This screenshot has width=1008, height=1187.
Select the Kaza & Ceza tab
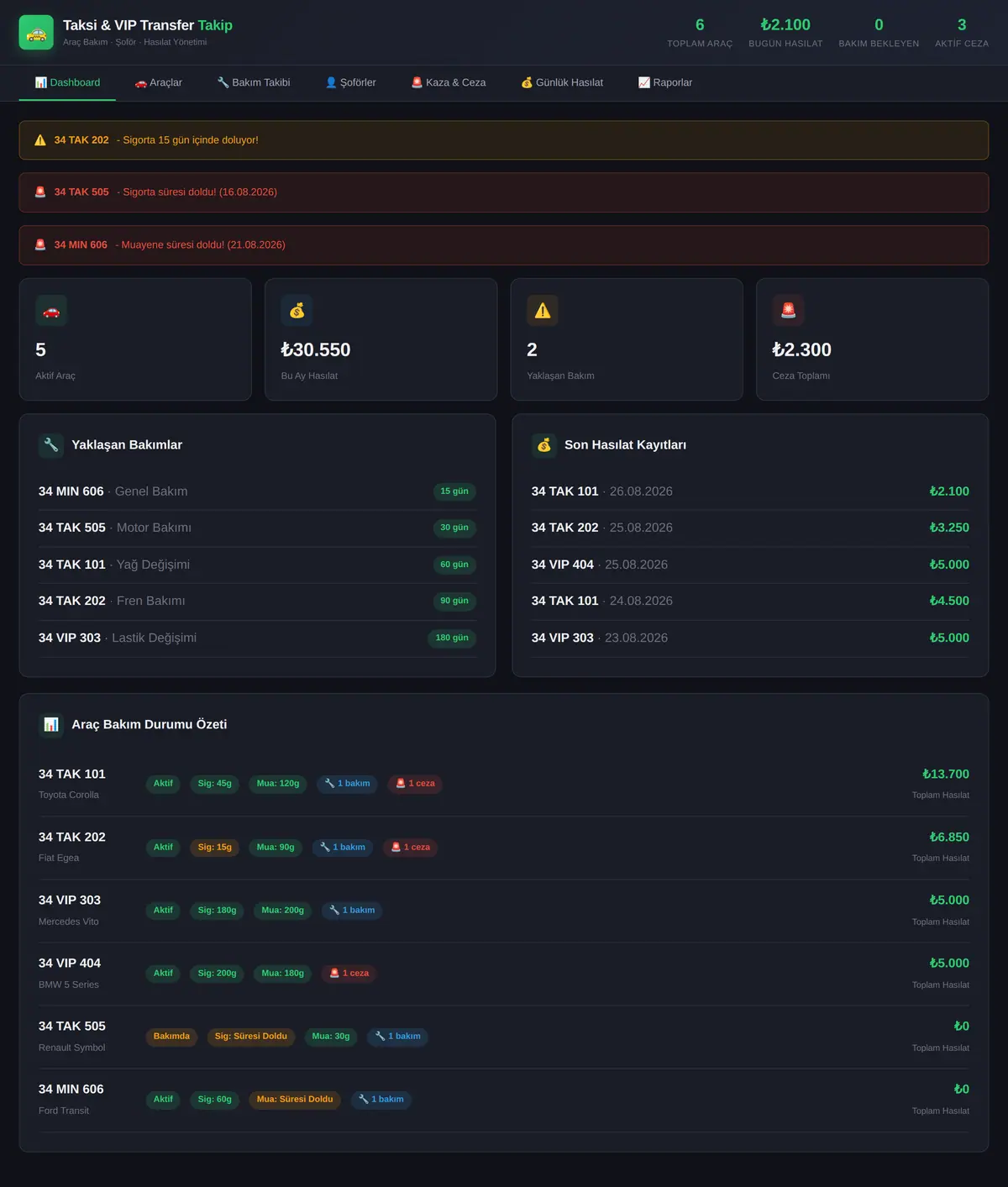[449, 82]
